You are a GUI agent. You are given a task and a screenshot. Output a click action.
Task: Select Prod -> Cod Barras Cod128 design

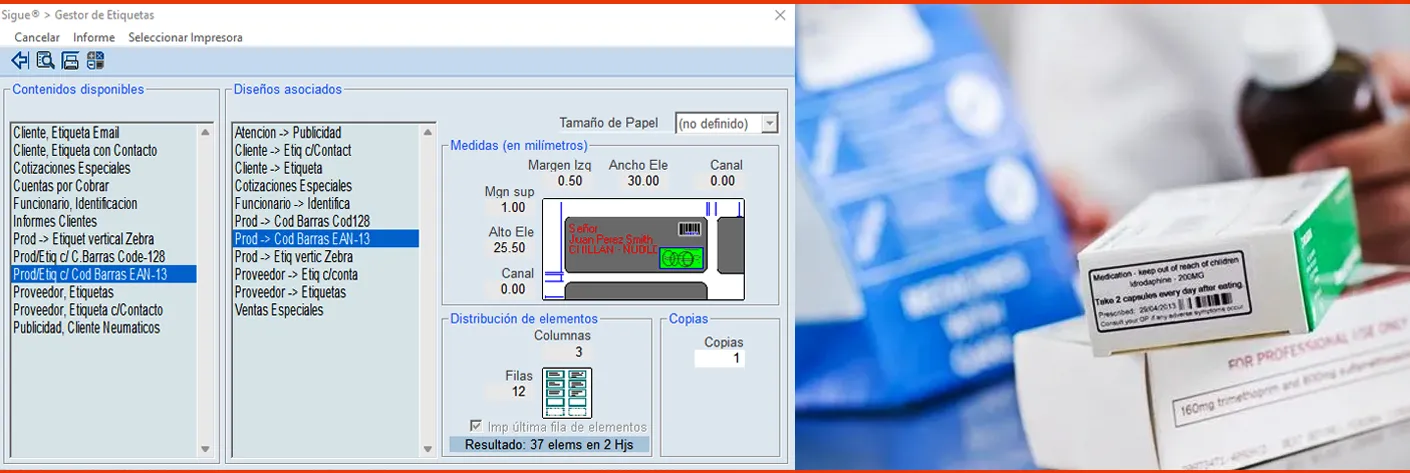306,221
